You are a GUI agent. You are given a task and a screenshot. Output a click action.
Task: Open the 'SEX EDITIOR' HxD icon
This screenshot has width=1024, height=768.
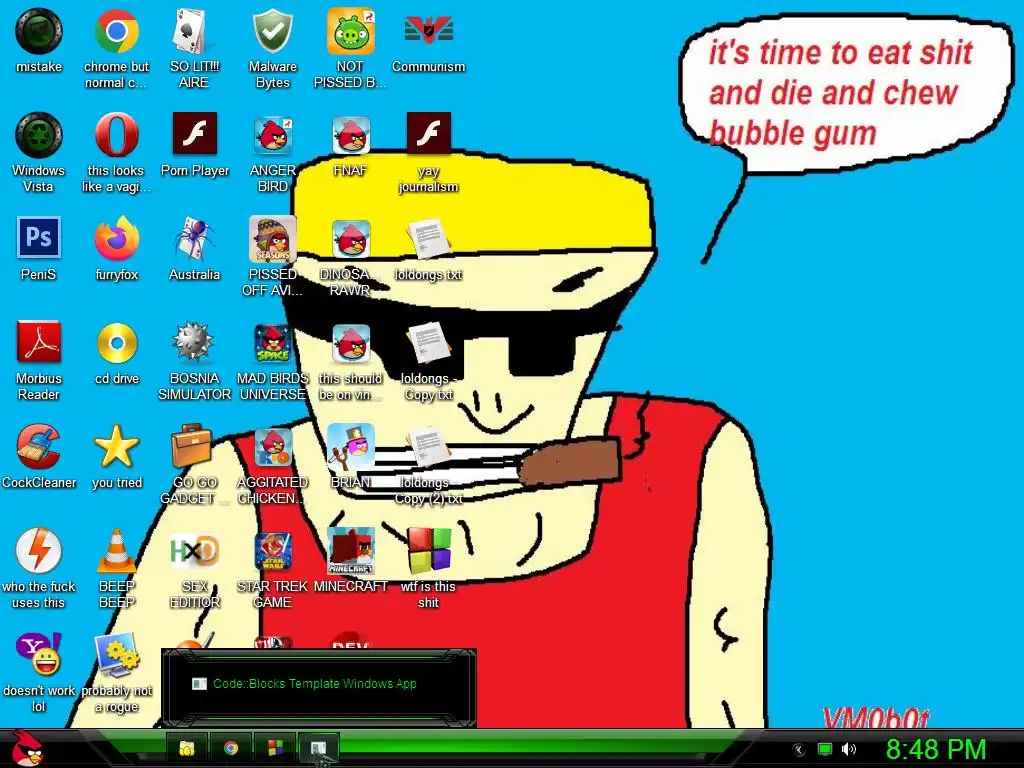coord(194,551)
